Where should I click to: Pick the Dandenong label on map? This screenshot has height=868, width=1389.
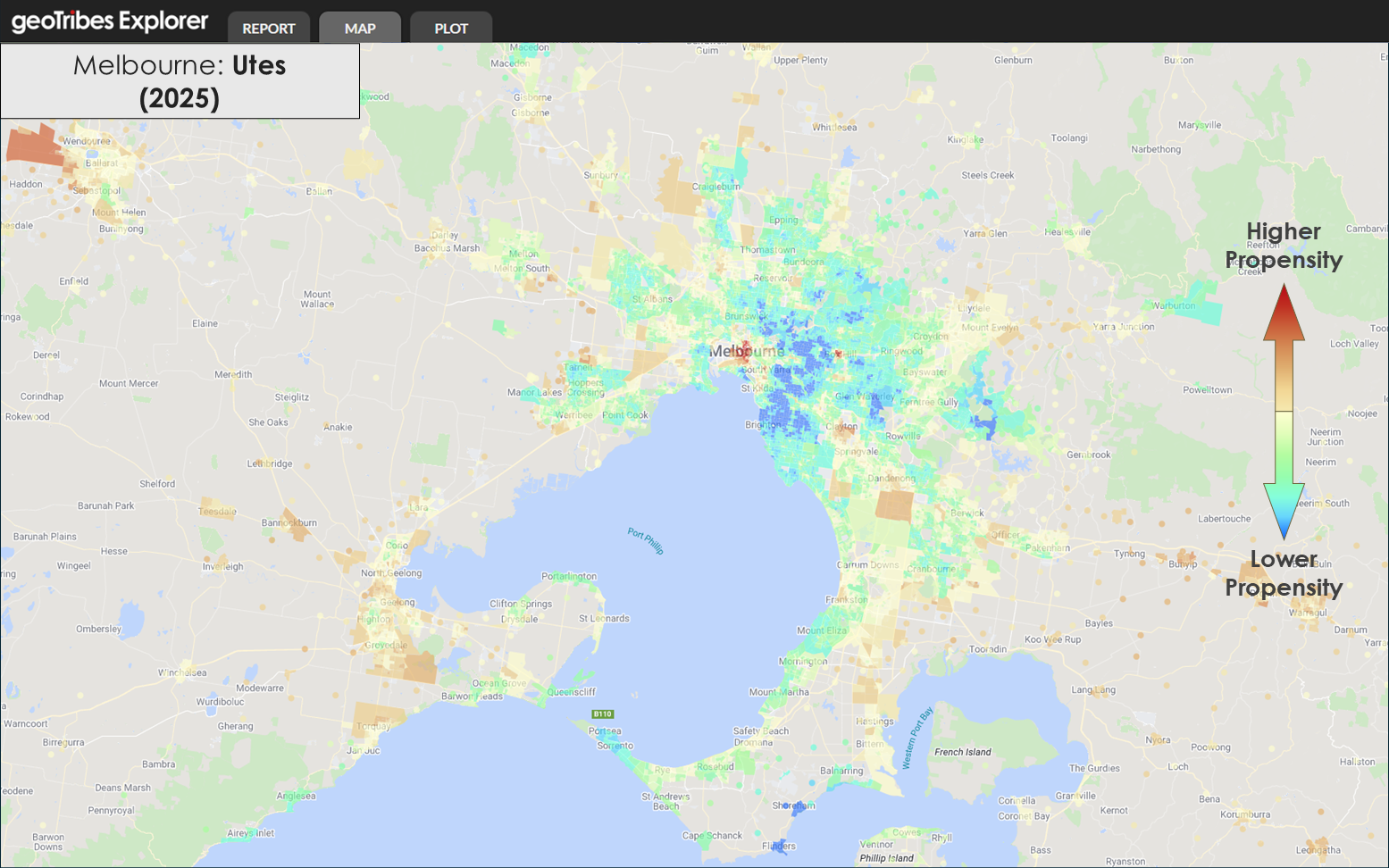pyautogui.click(x=891, y=478)
